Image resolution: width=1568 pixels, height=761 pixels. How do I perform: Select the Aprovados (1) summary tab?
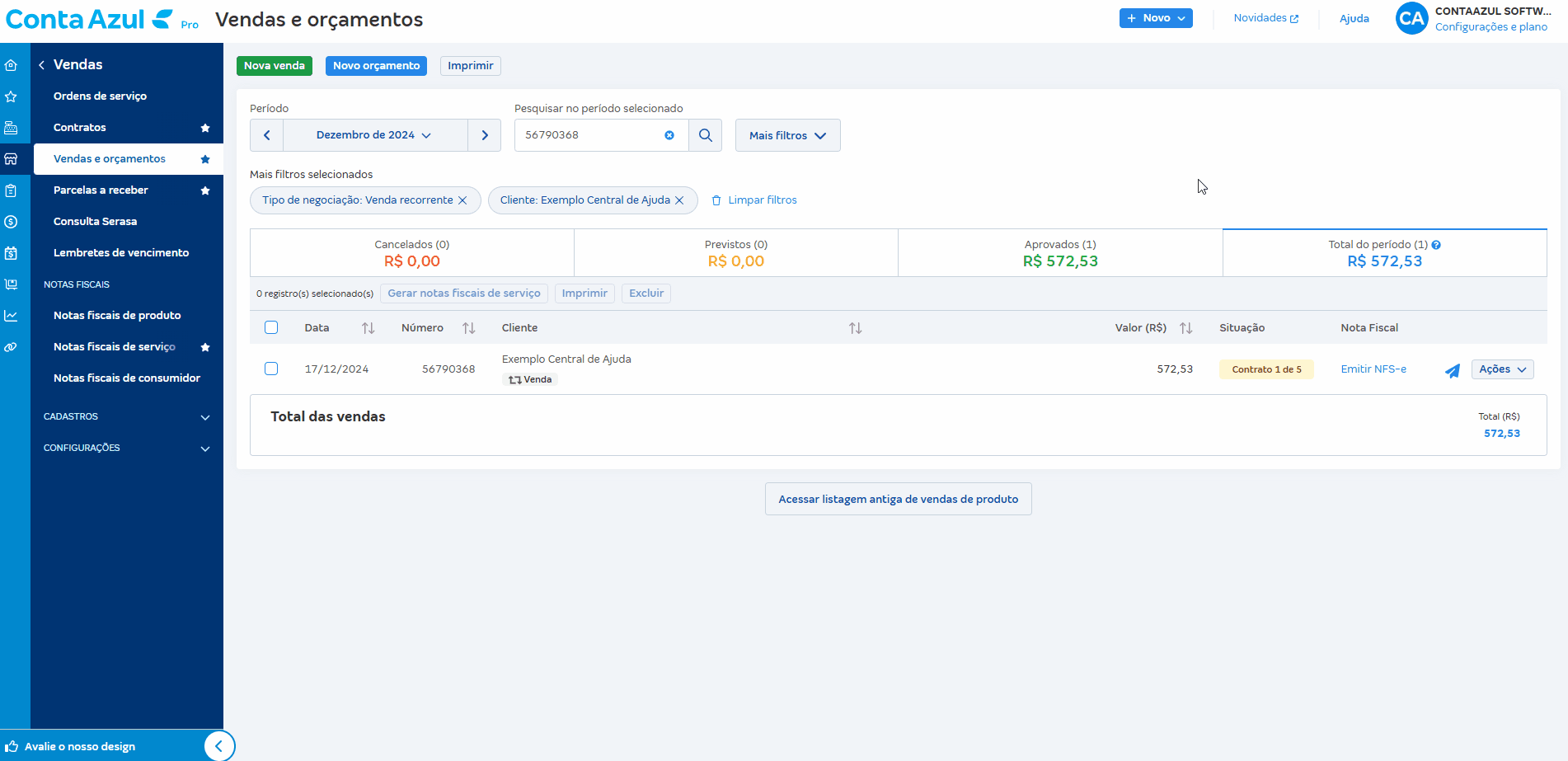(1060, 253)
